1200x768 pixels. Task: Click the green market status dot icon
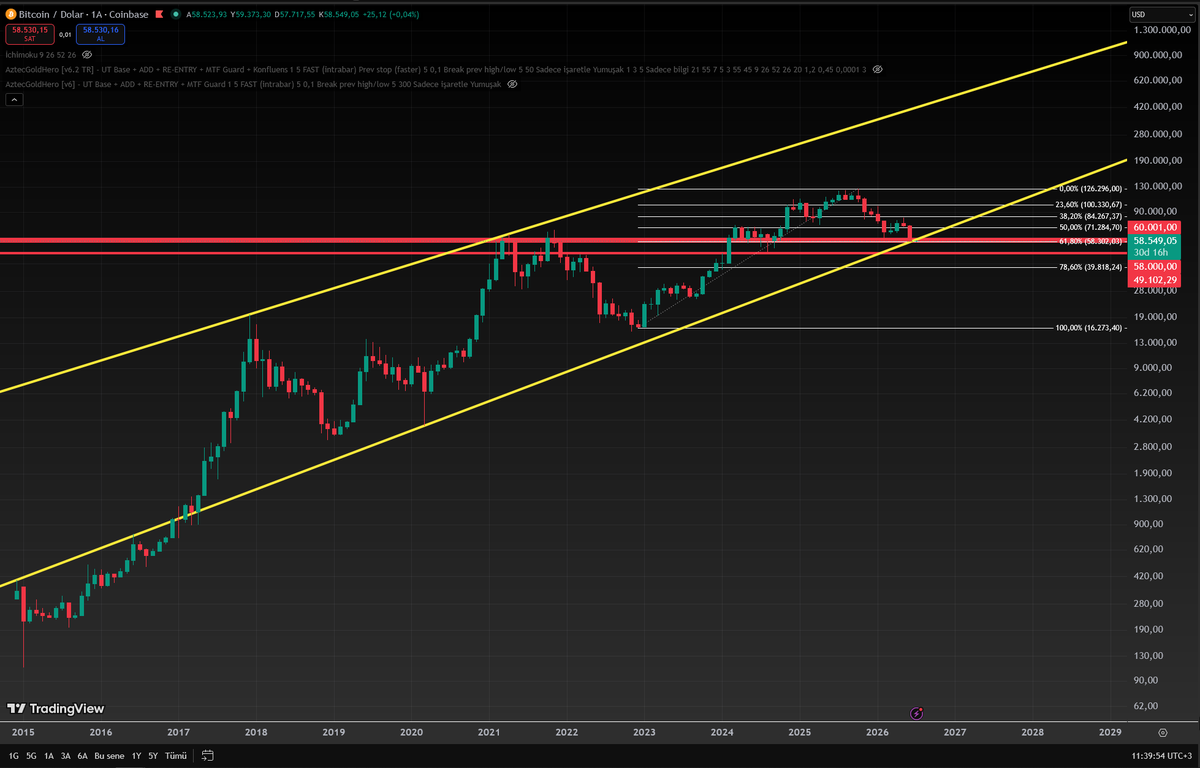[174, 16]
